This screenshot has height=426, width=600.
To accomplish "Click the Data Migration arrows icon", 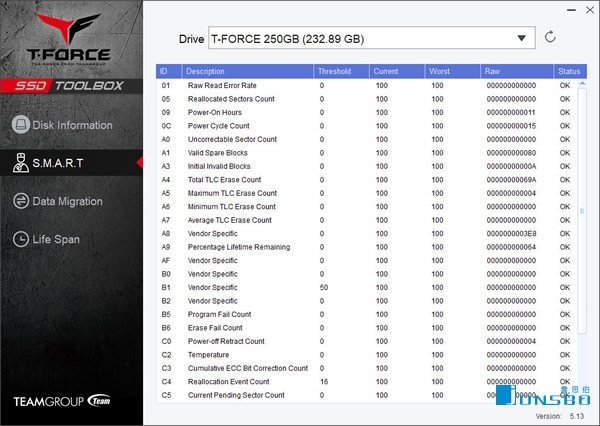I will pos(21,201).
